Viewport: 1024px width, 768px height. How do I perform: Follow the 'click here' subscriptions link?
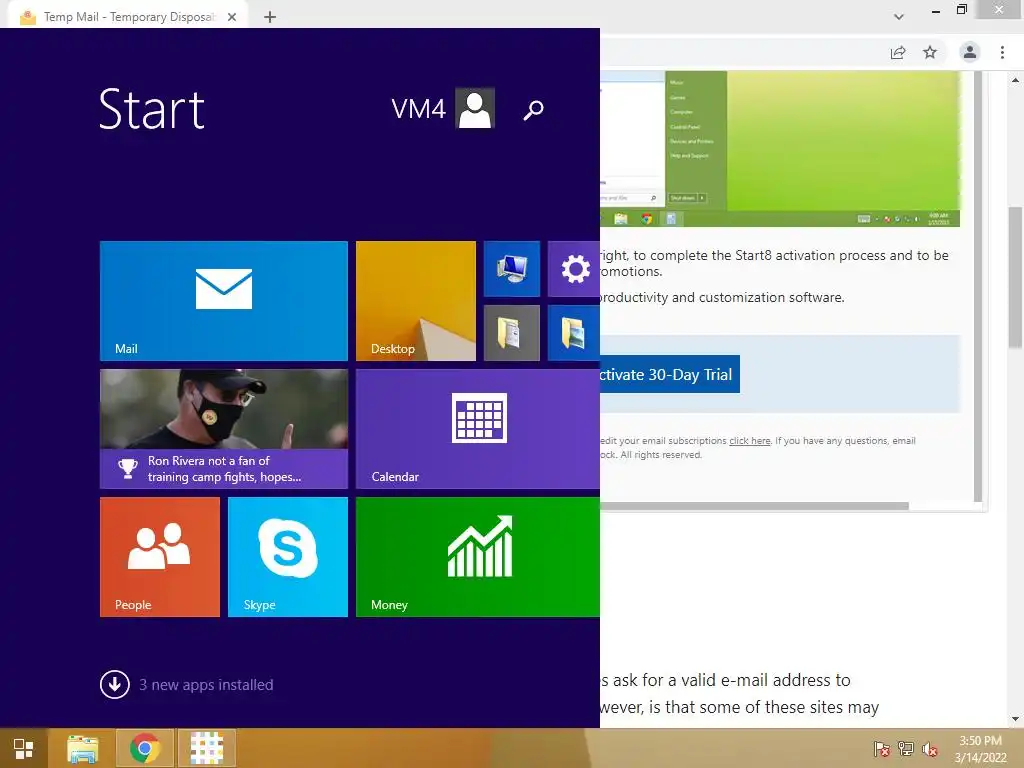tap(750, 441)
